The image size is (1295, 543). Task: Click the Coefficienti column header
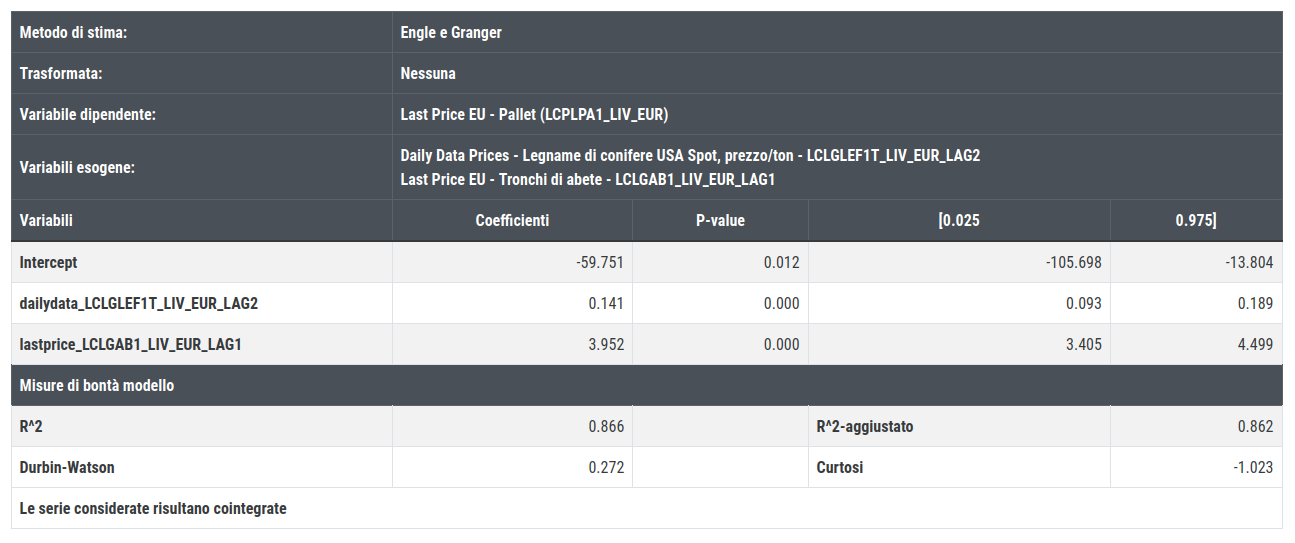point(512,221)
